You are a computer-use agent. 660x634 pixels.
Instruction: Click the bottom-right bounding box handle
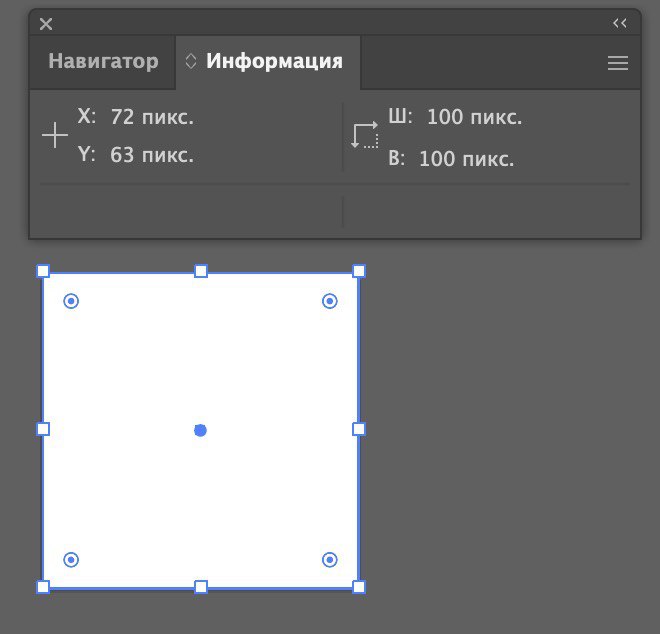359,587
